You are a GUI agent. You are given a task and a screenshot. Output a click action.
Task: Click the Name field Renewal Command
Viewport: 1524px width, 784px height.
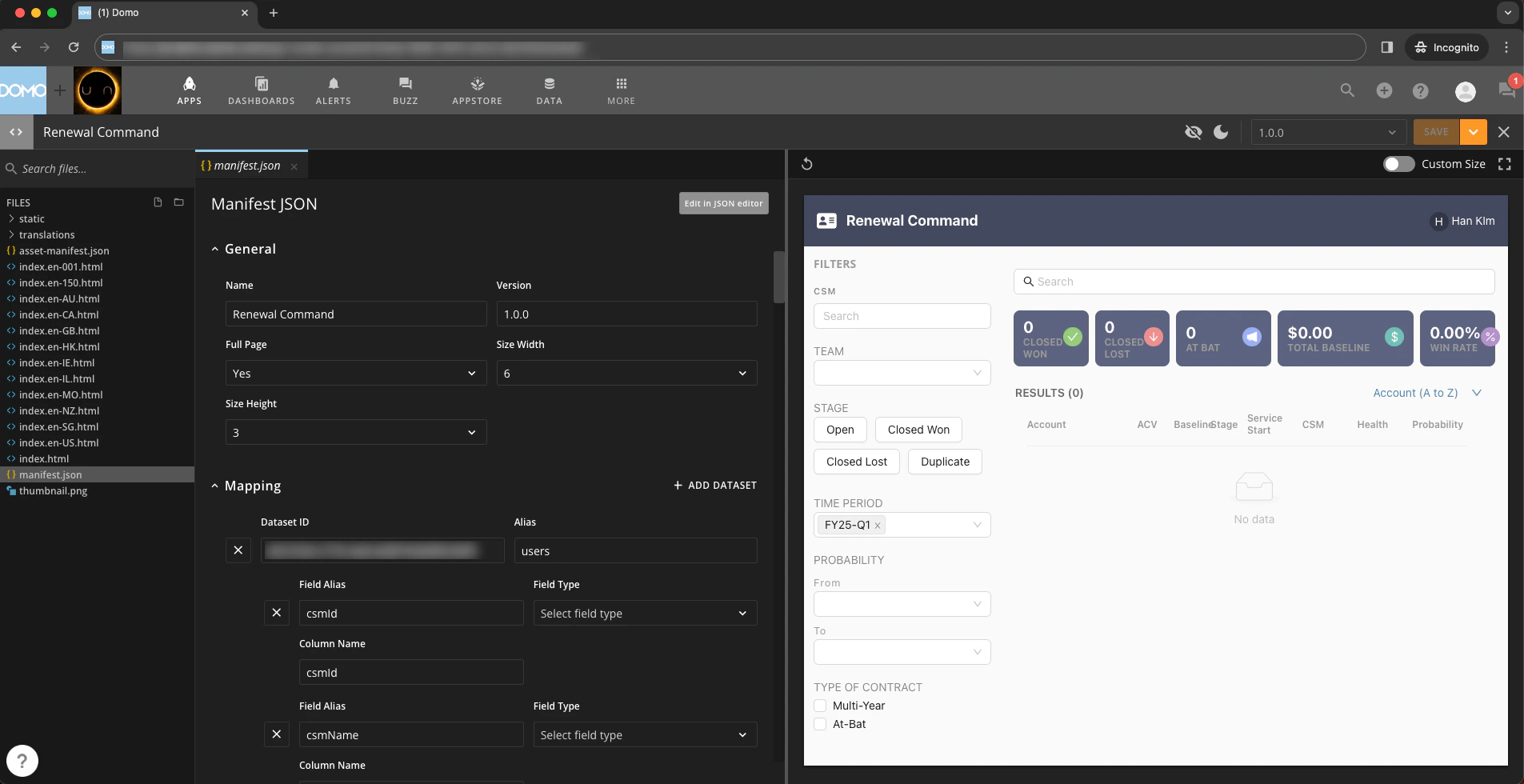[x=356, y=314]
